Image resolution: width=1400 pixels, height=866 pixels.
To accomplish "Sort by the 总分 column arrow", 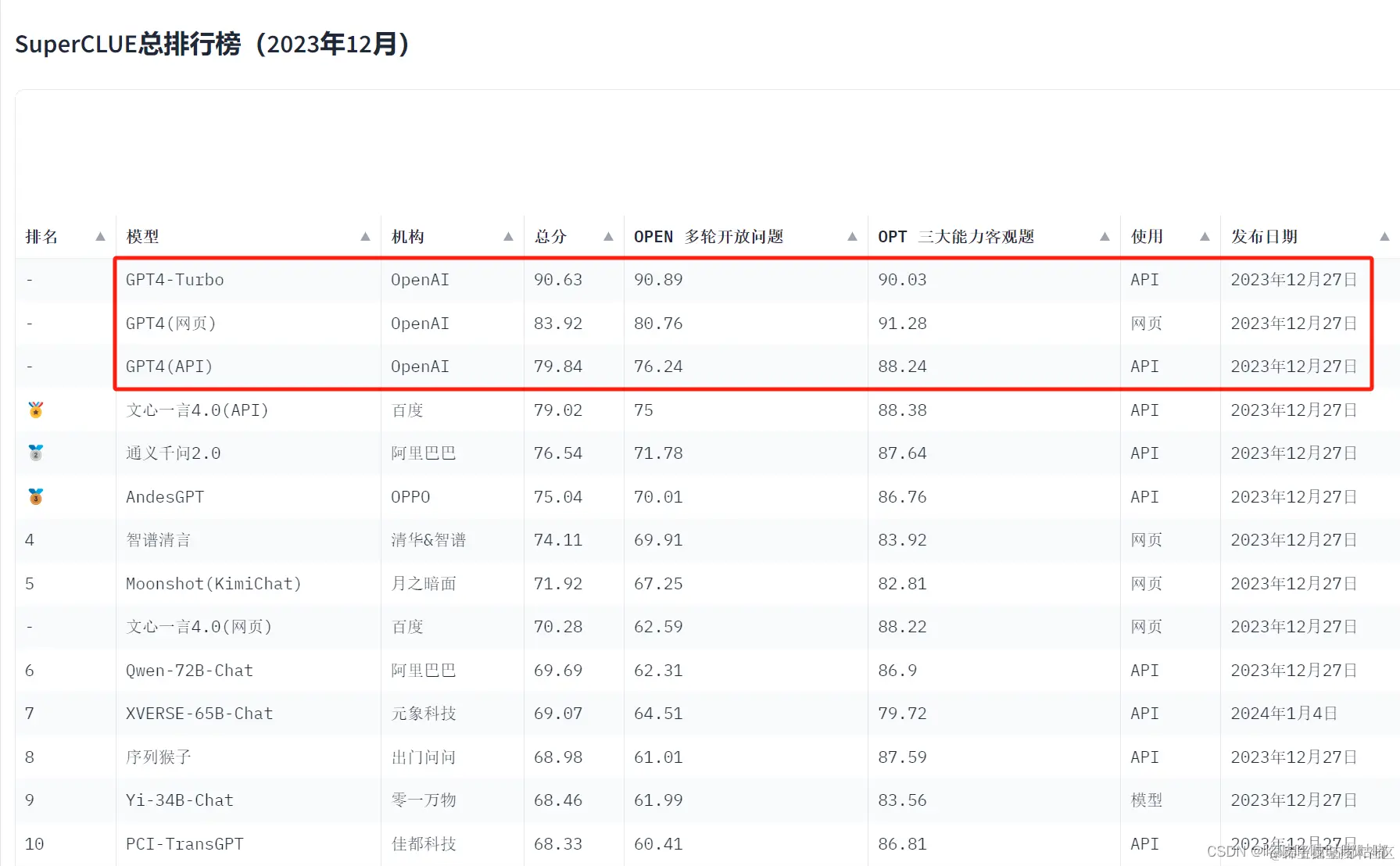I will coord(608,237).
